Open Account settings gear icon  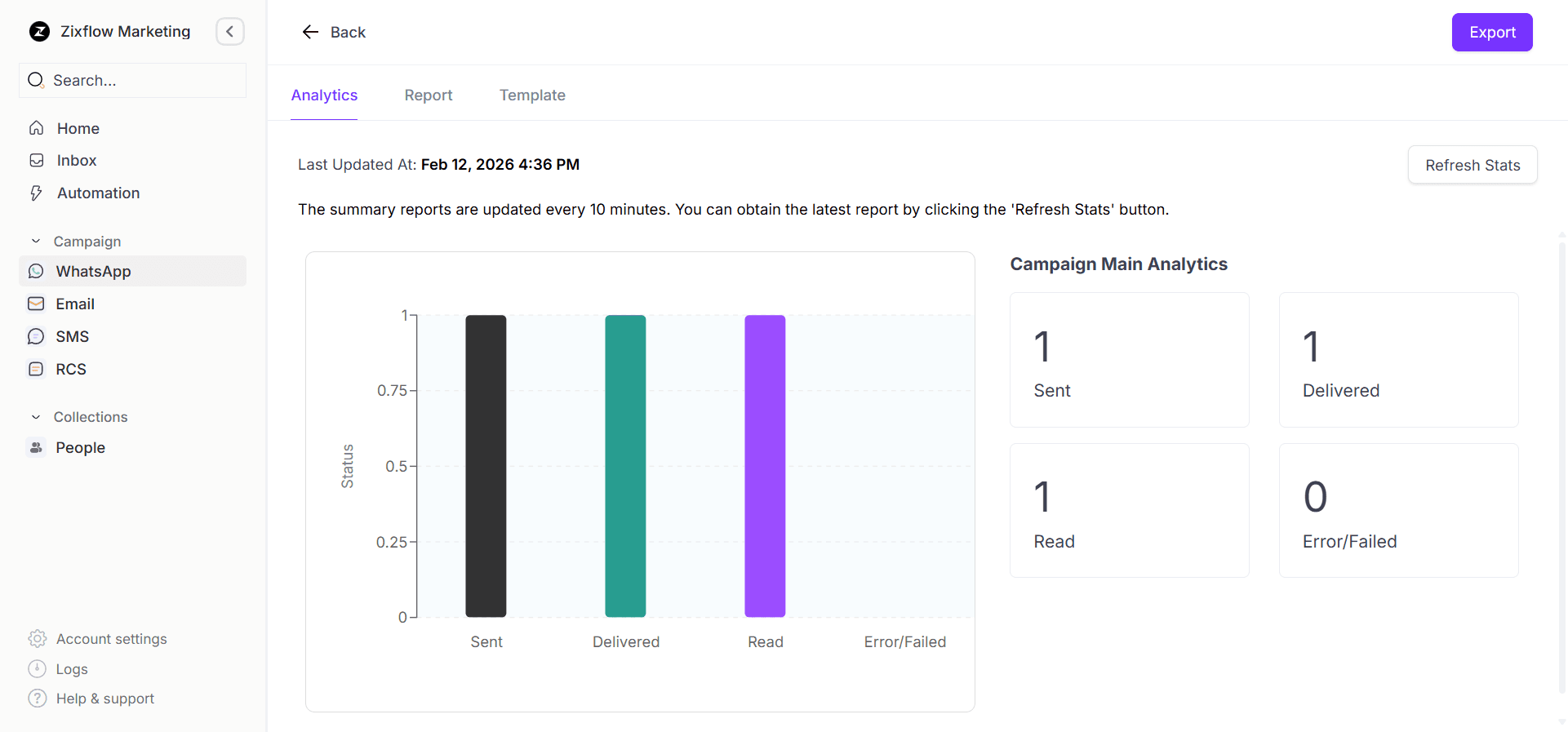pos(37,639)
